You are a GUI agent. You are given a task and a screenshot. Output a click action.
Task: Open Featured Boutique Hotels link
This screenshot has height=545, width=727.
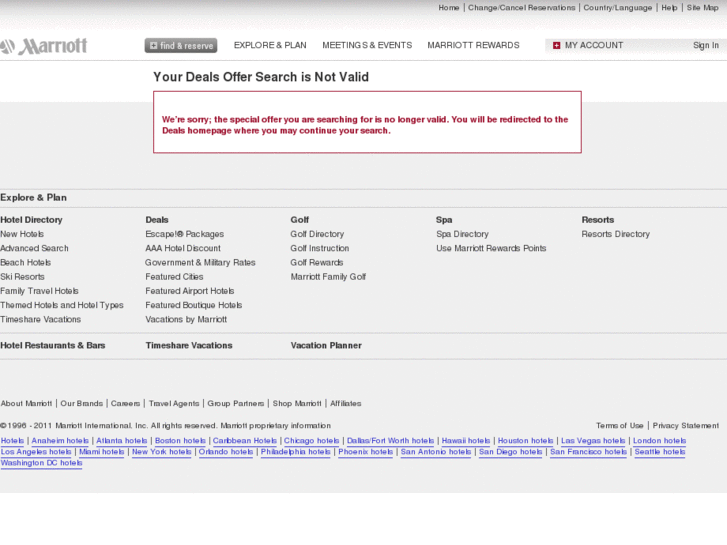(194, 305)
